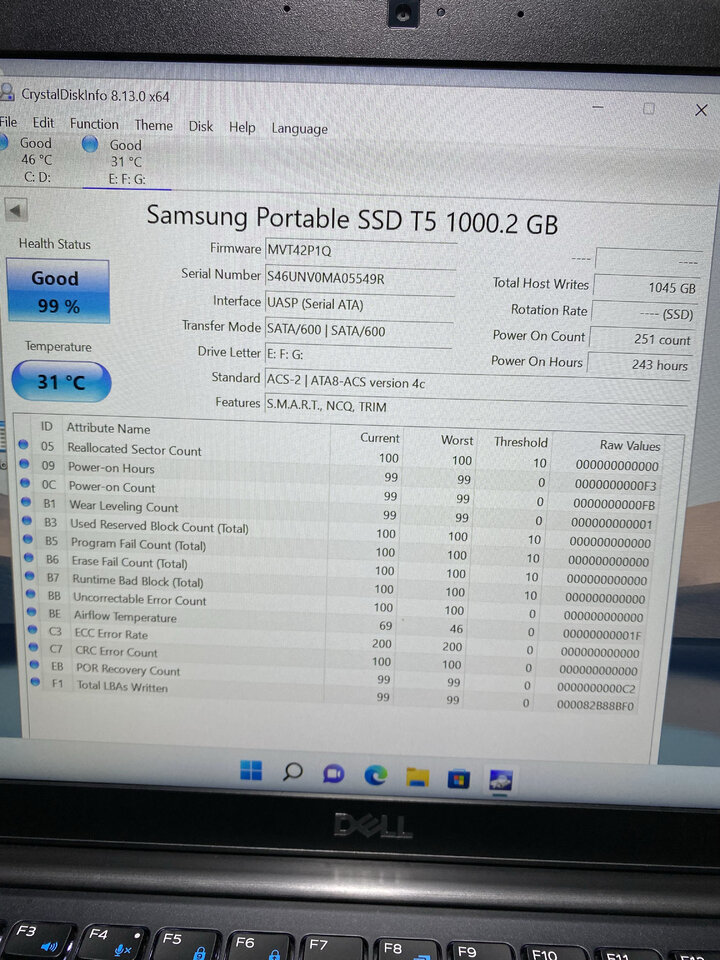
Task: Open the Function menu
Action: click(x=94, y=124)
